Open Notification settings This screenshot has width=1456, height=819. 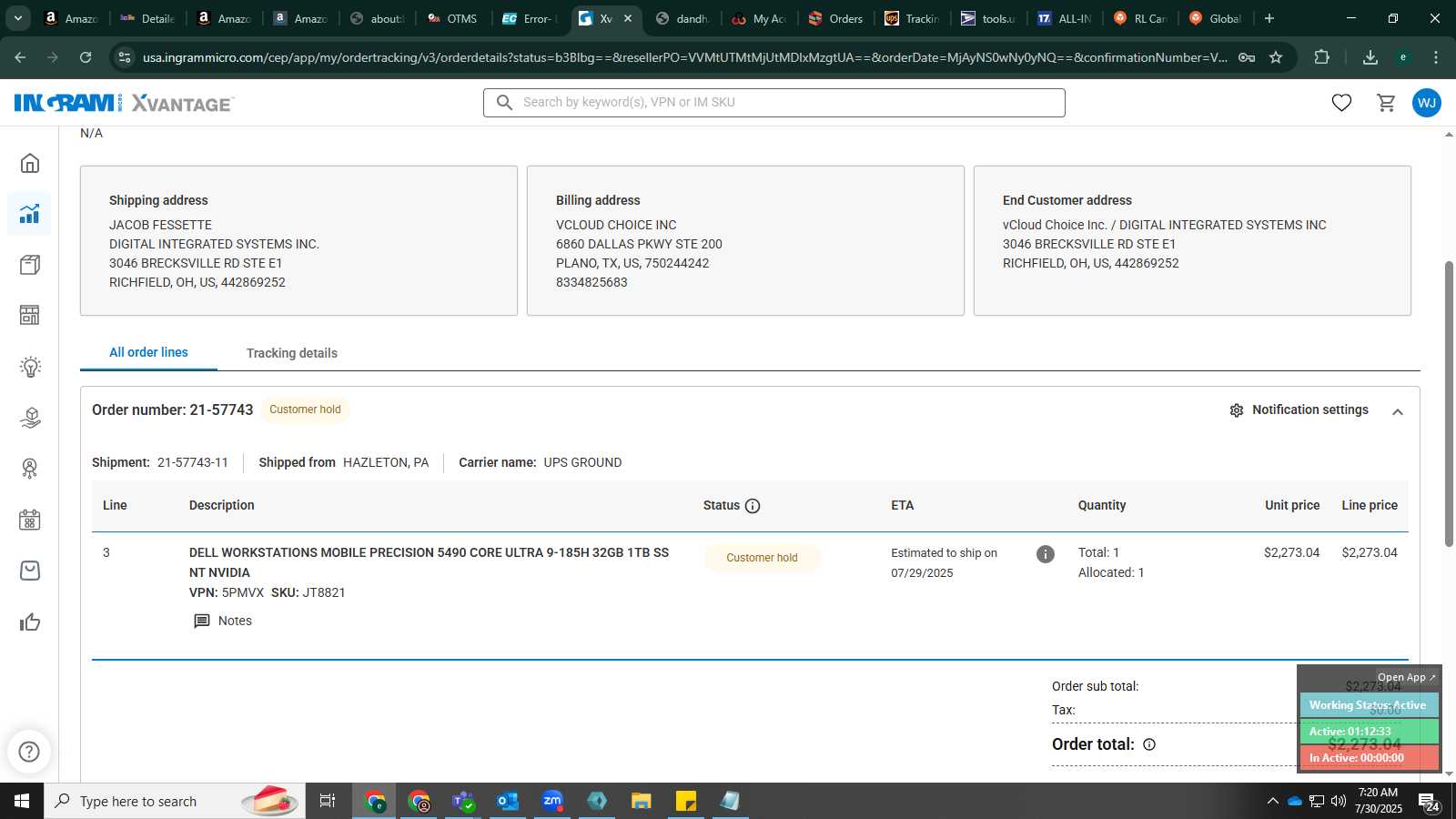tap(1310, 409)
